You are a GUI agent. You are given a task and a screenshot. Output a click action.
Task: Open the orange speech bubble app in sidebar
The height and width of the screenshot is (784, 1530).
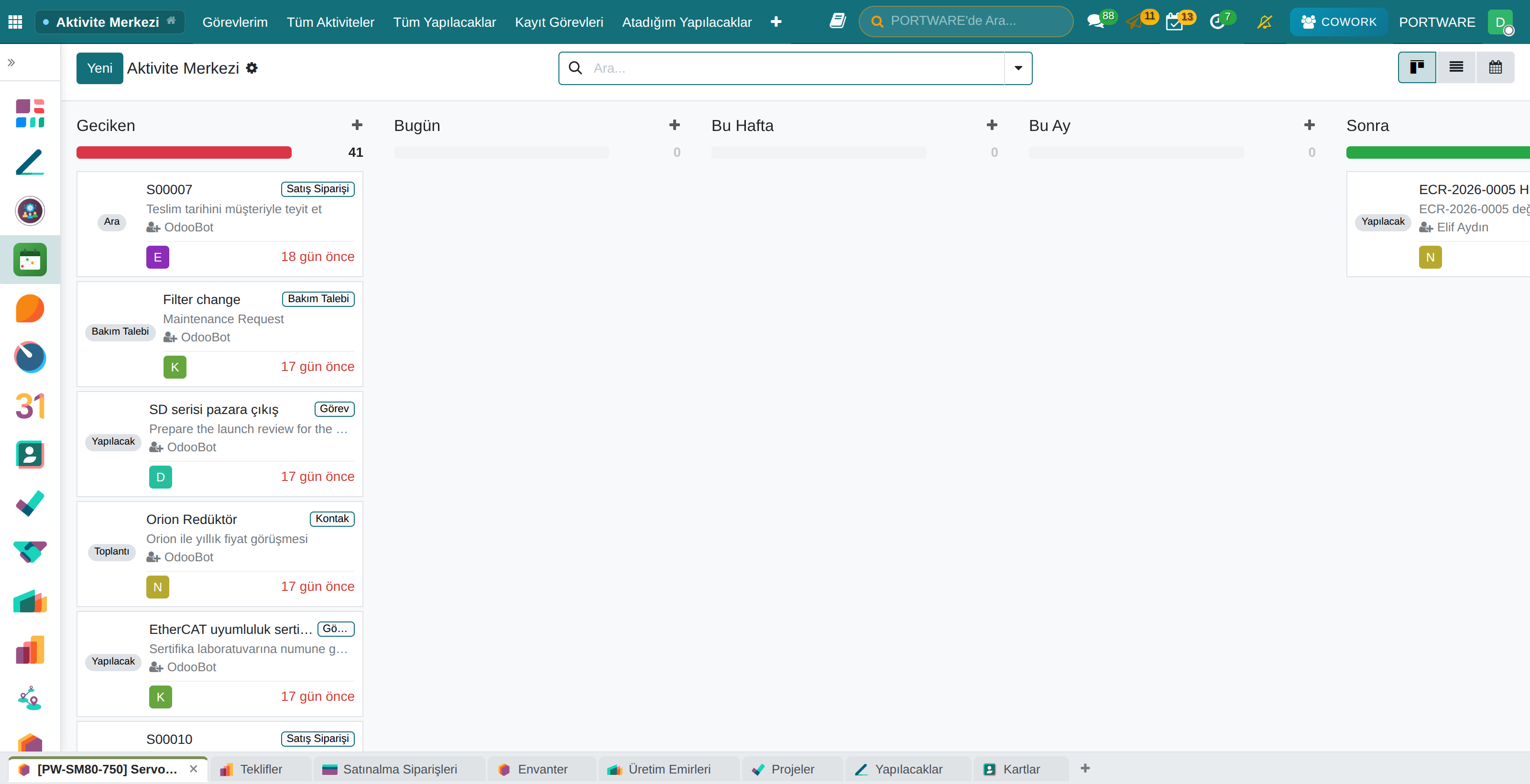point(30,309)
